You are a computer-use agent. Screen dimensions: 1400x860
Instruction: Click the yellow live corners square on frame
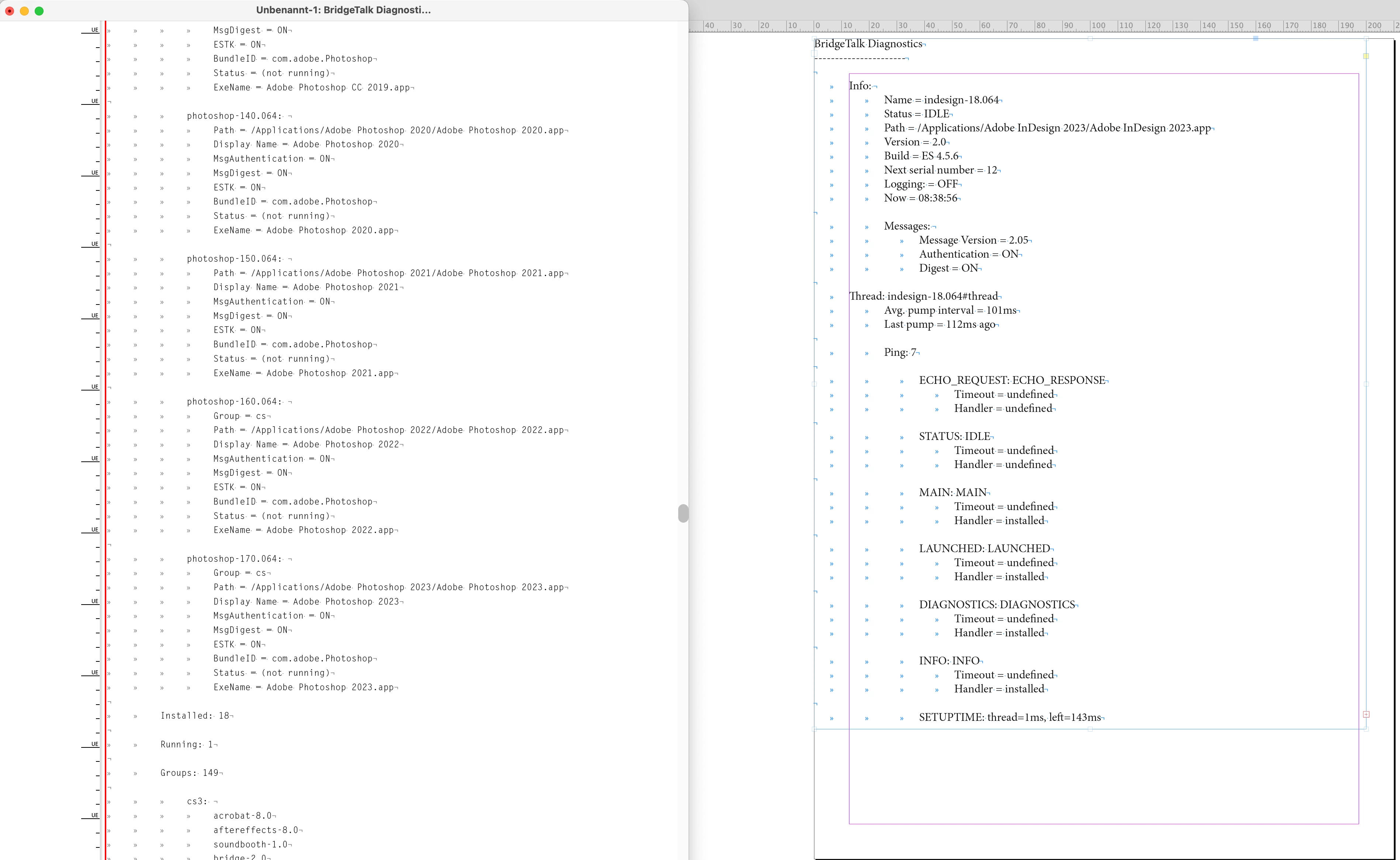pyautogui.click(x=1366, y=56)
